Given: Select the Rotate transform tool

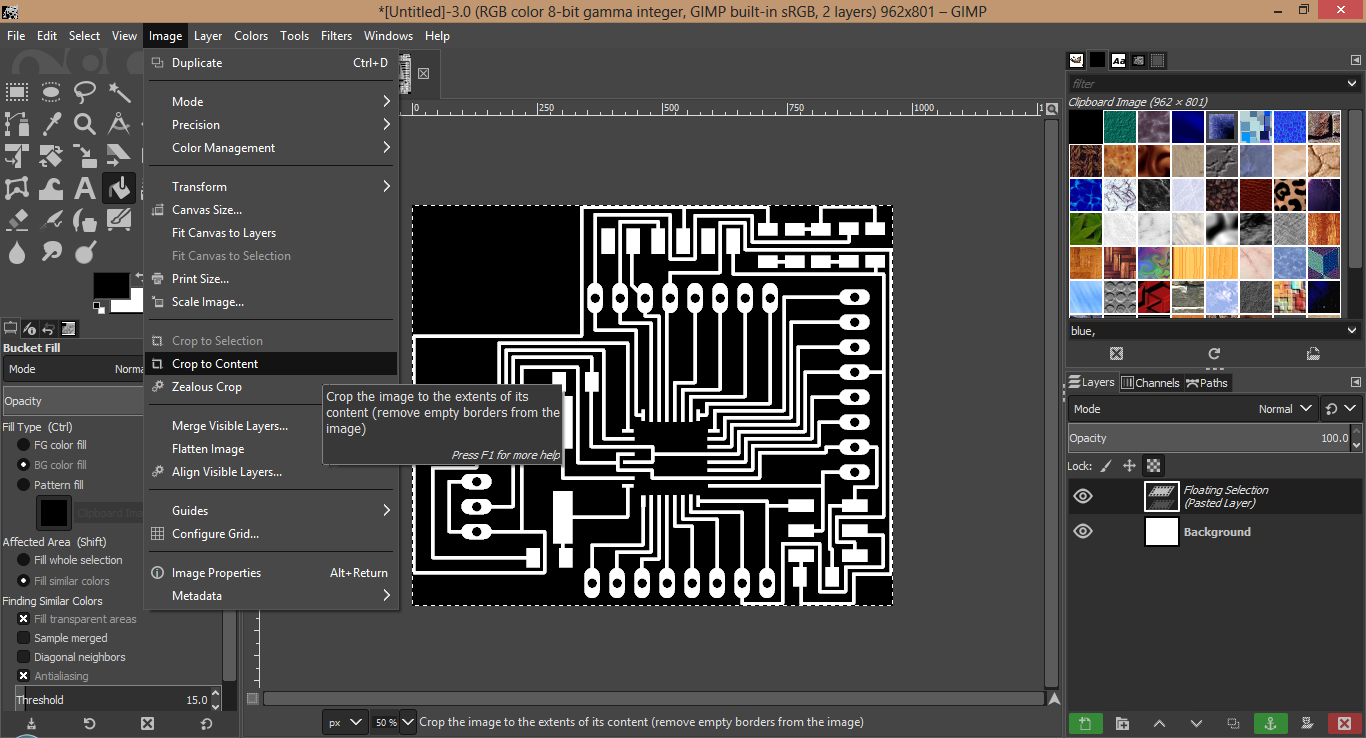Looking at the screenshot, I should 51,156.
